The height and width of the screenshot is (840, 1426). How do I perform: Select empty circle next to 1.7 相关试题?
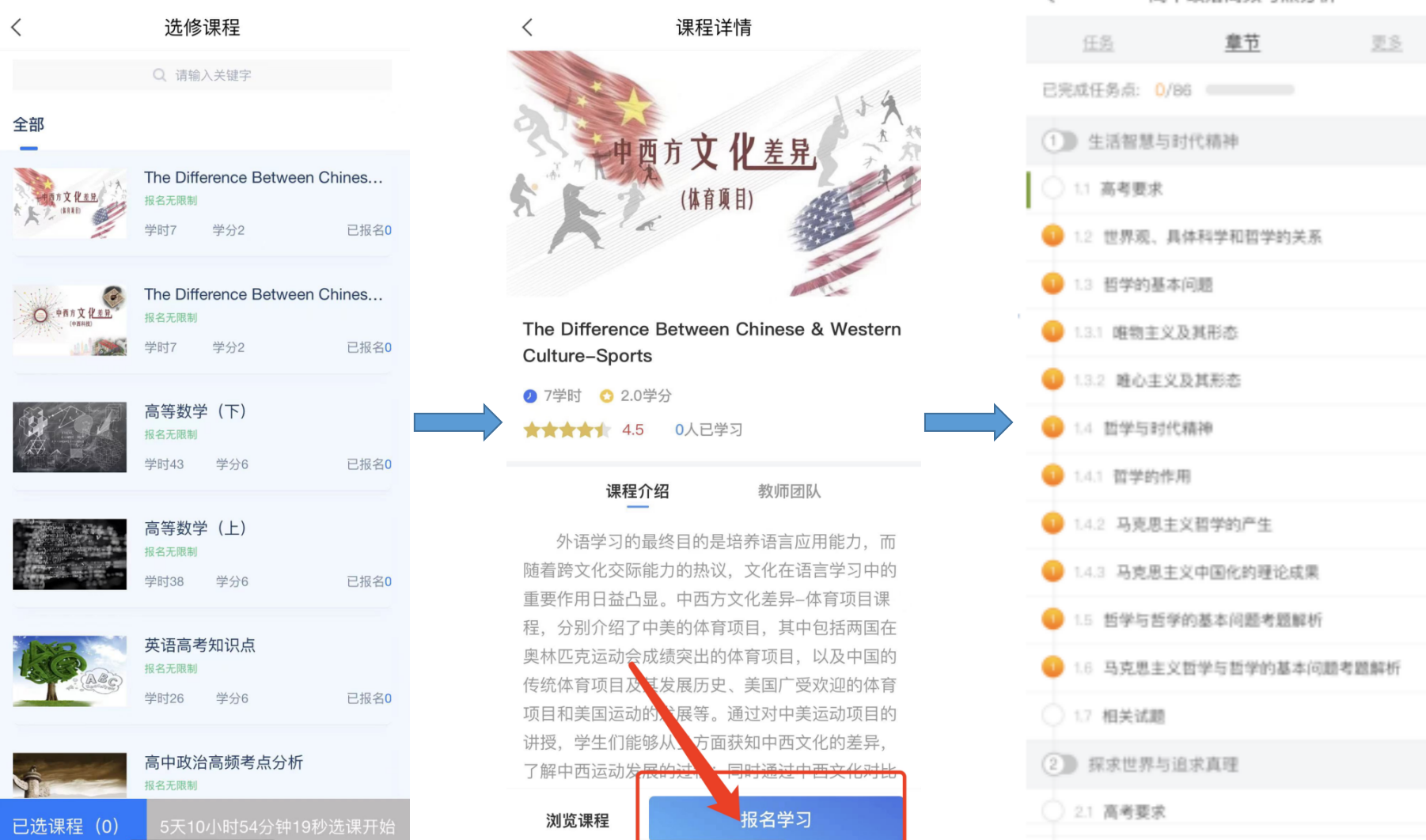point(1052,715)
